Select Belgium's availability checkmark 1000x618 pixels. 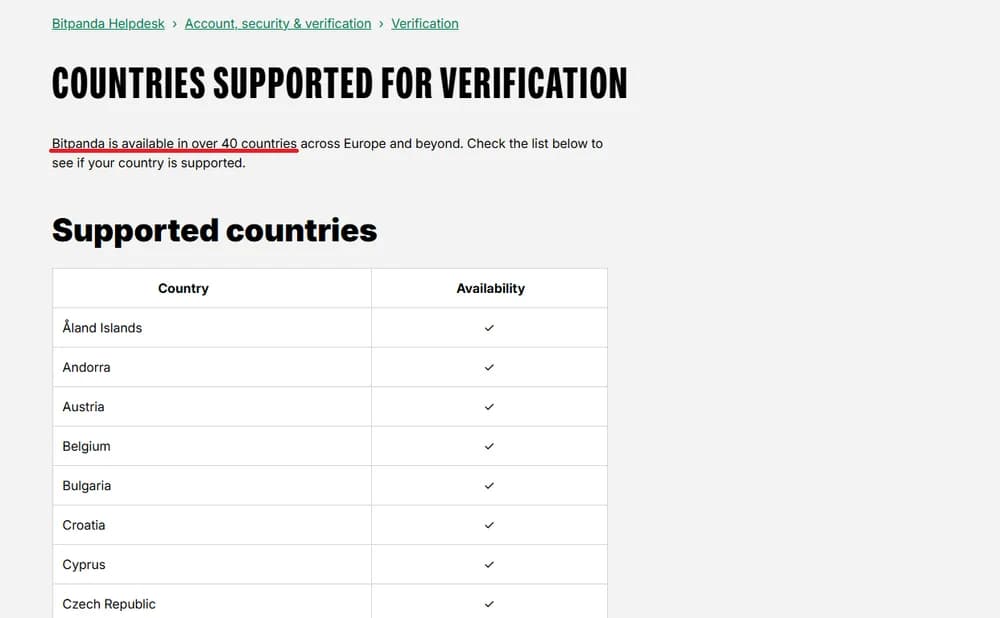pos(489,446)
